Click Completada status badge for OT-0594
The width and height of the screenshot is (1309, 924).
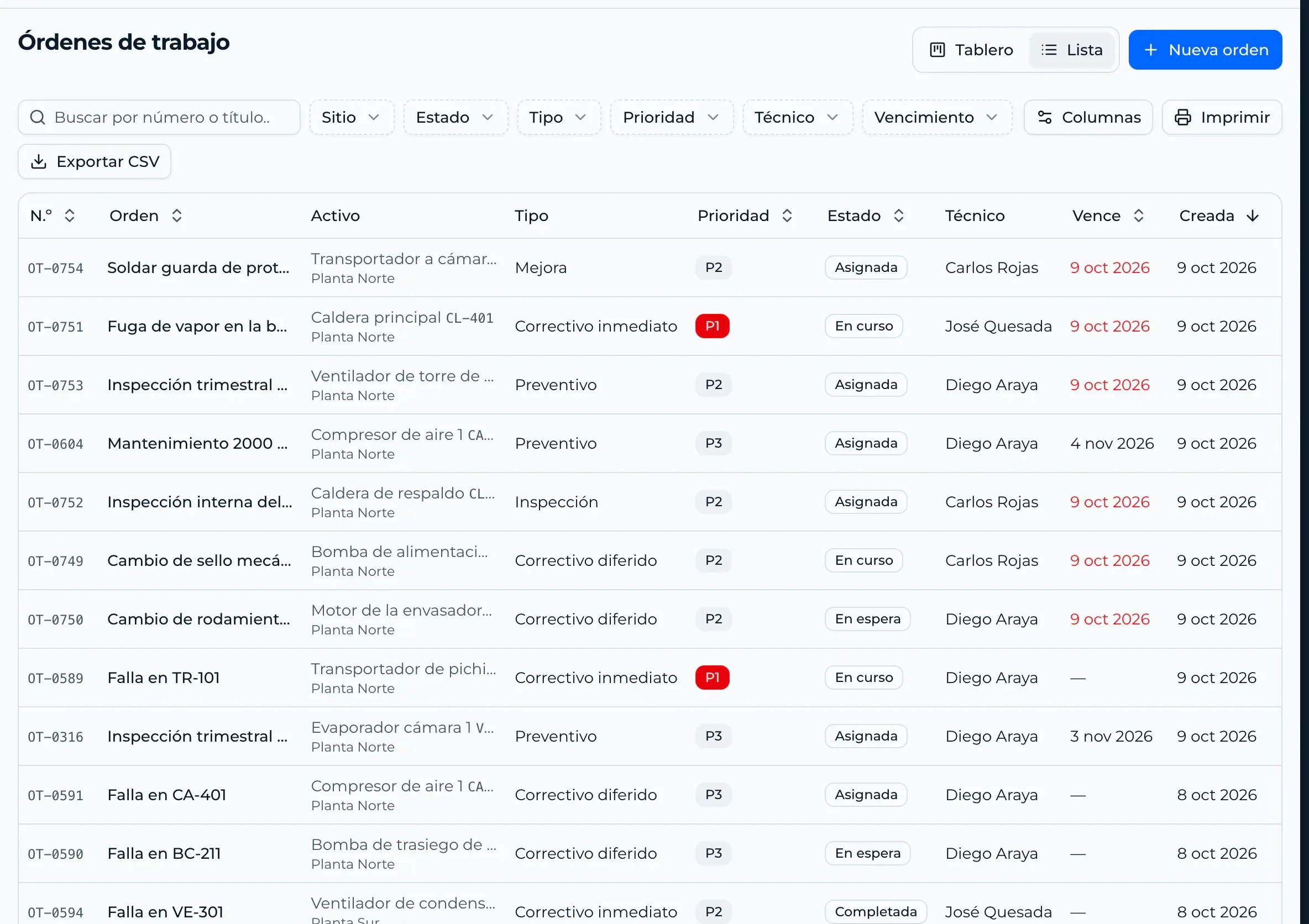click(x=876, y=912)
